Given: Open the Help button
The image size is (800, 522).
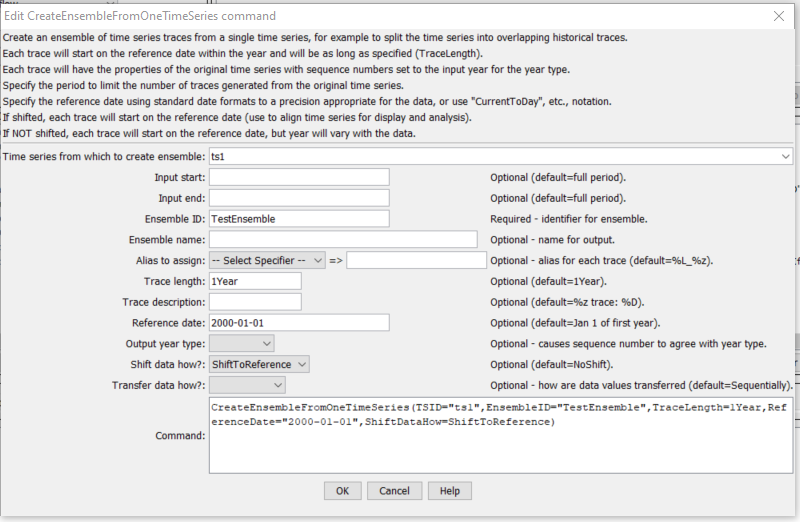Looking at the screenshot, I should pyautogui.click(x=449, y=491).
